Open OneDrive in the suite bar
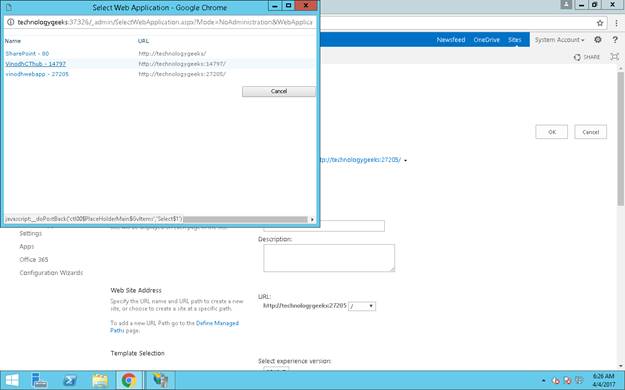Viewport: 625px width, 390px height. [x=487, y=40]
